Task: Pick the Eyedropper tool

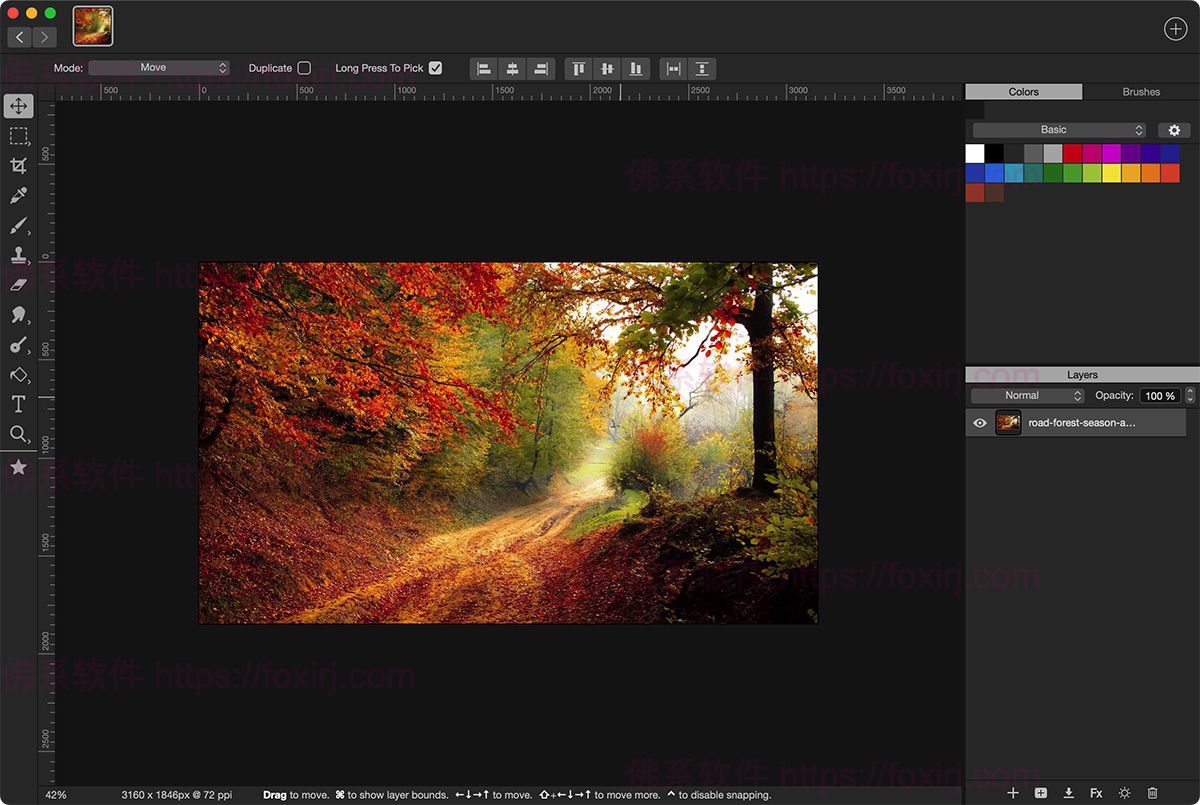Action: tap(19, 195)
